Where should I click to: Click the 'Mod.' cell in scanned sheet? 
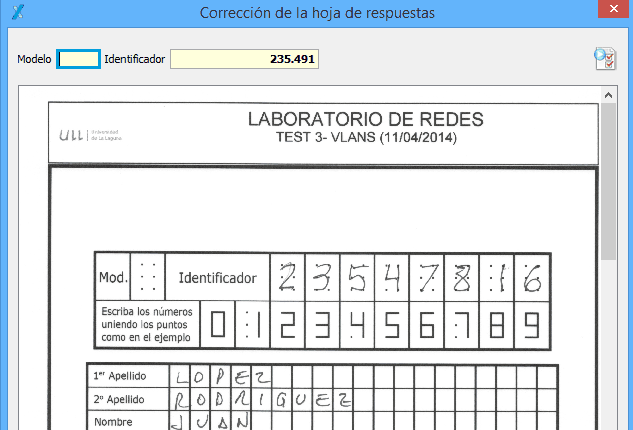click(113, 277)
